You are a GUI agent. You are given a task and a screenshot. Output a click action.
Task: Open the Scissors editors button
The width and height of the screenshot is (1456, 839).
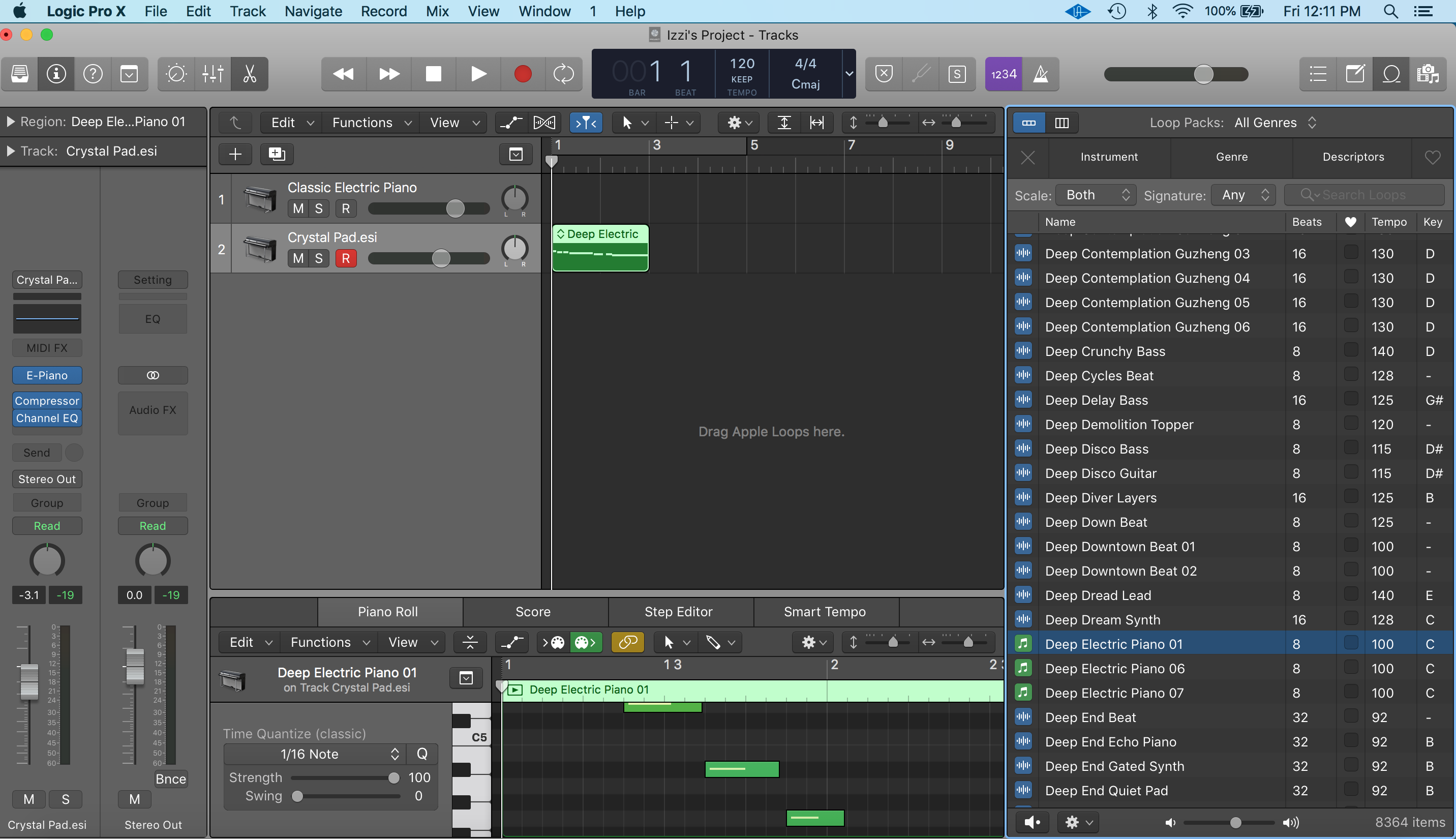[250, 74]
